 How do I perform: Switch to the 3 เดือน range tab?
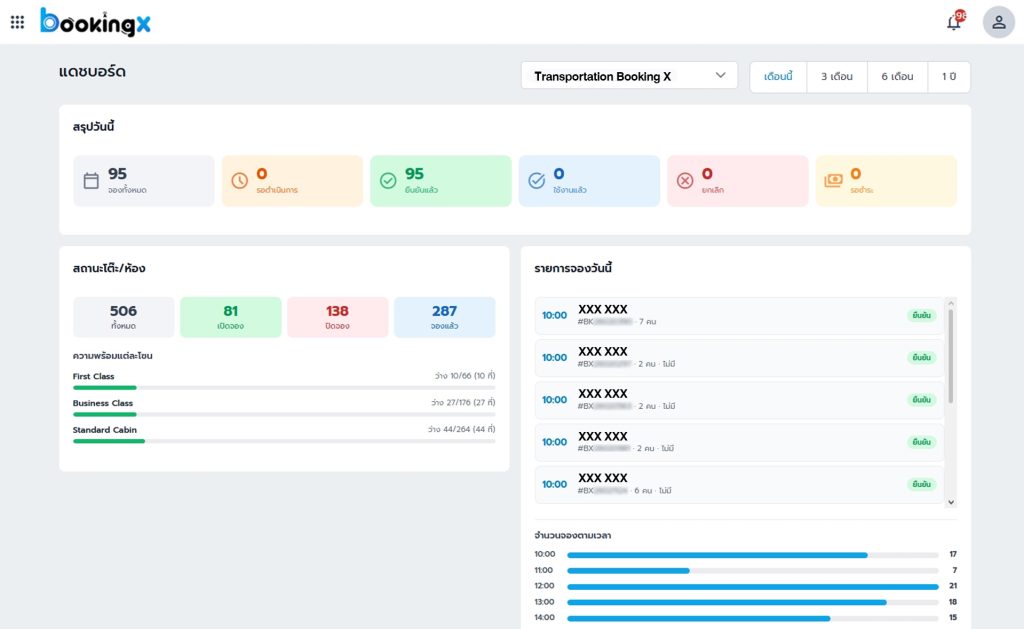pos(837,77)
